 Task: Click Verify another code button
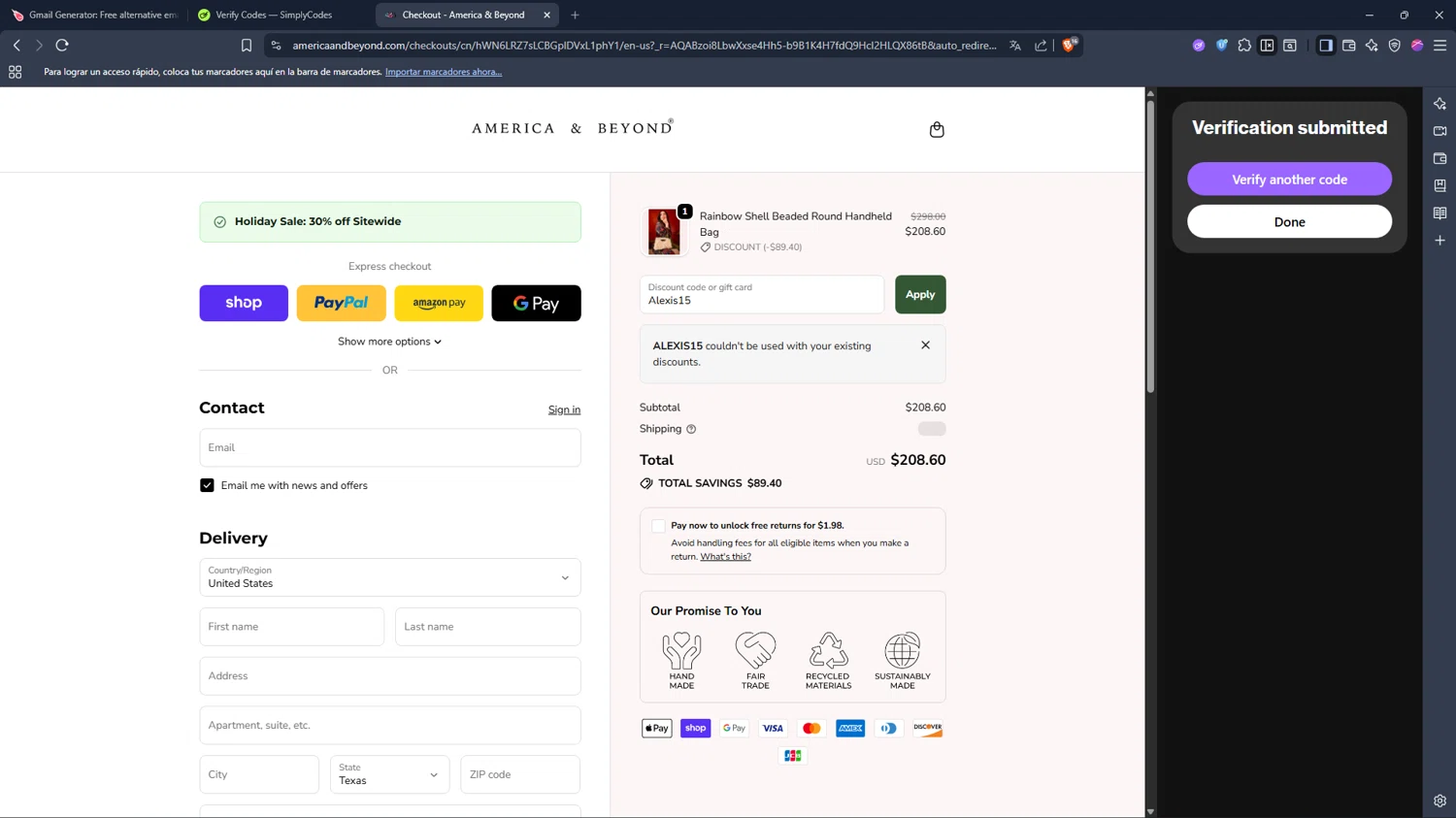1289,180
